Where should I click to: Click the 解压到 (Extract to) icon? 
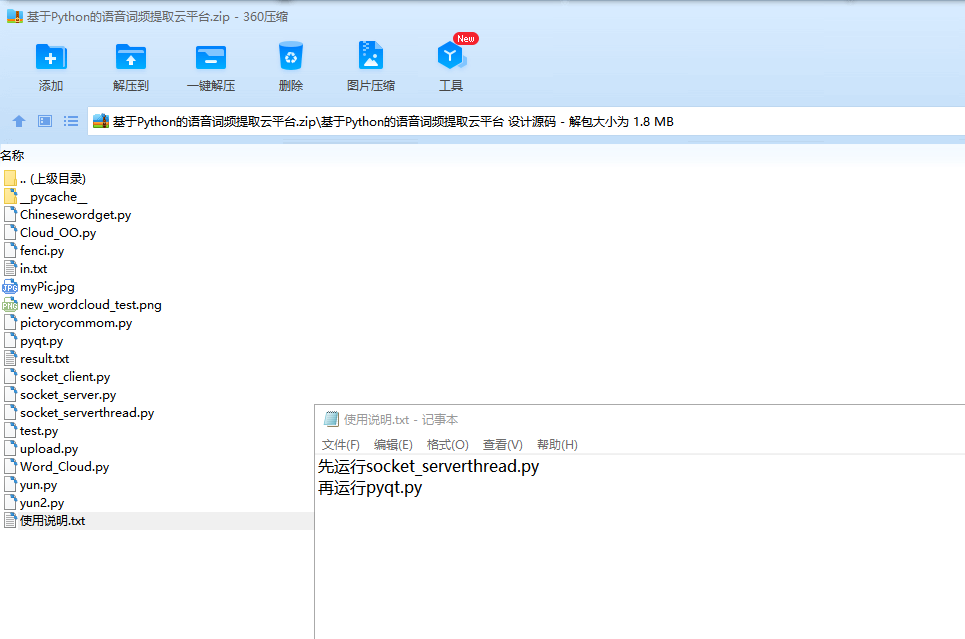(130, 58)
